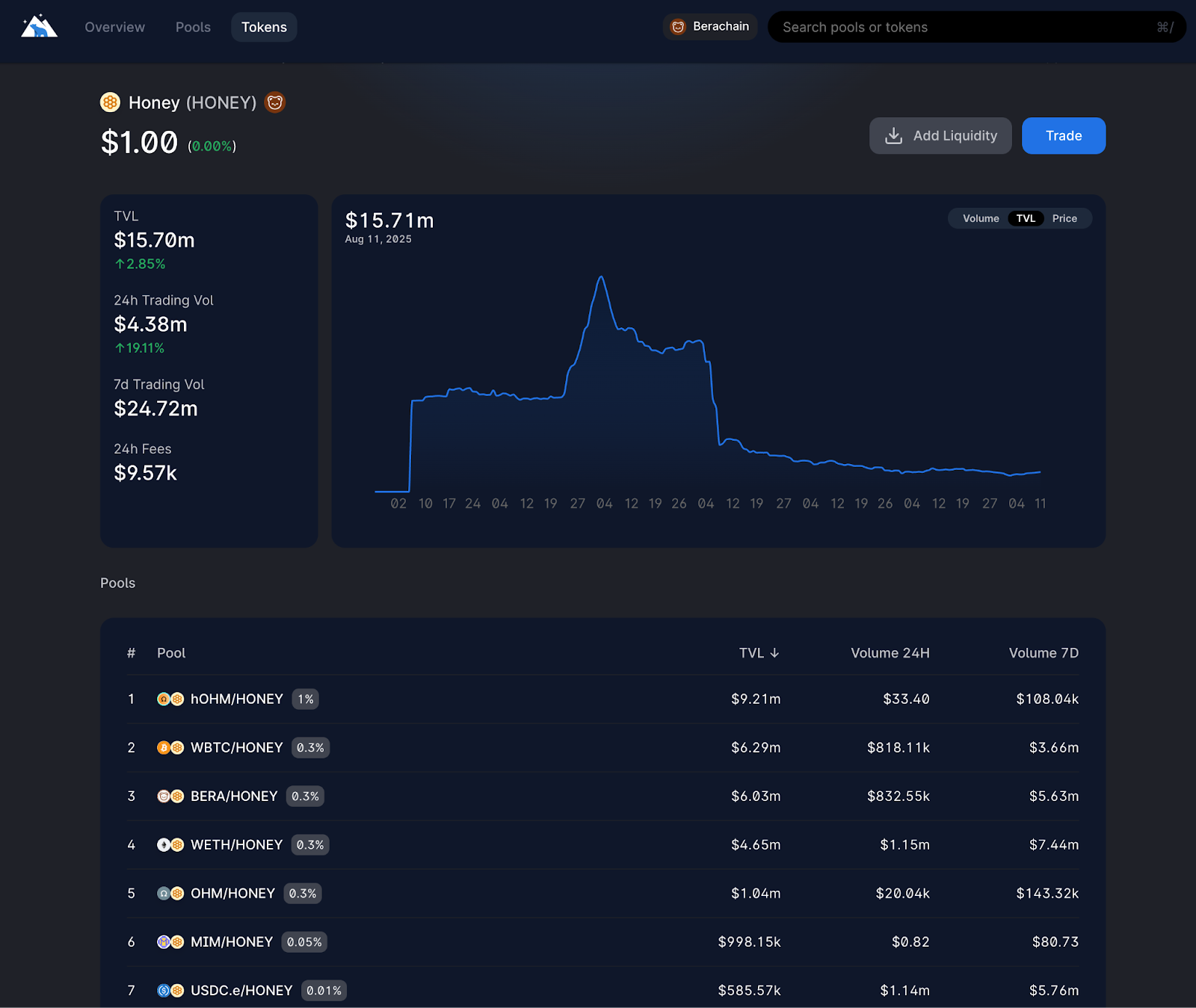Open the hOHM/HONEY pool link

pyautogui.click(x=236, y=699)
